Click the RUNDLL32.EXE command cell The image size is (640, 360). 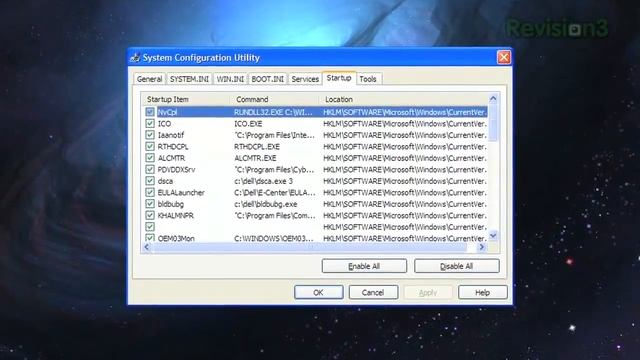273,112
